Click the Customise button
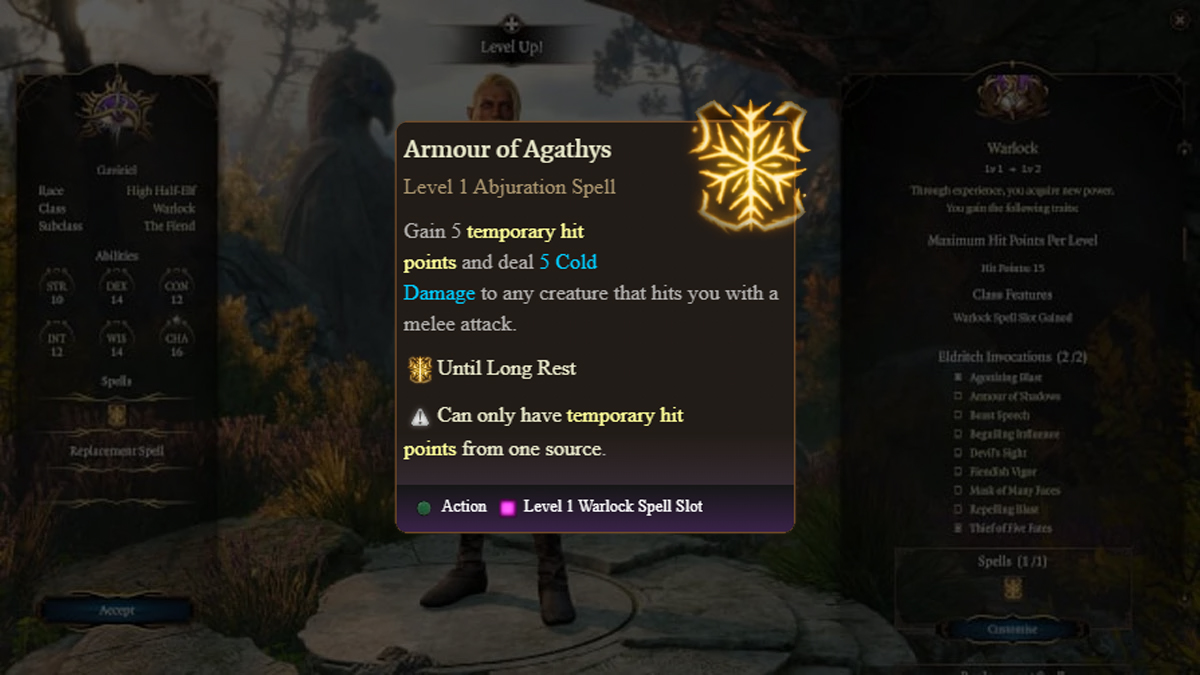Viewport: 1200px width, 675px height. click(x=1014, y=630)
